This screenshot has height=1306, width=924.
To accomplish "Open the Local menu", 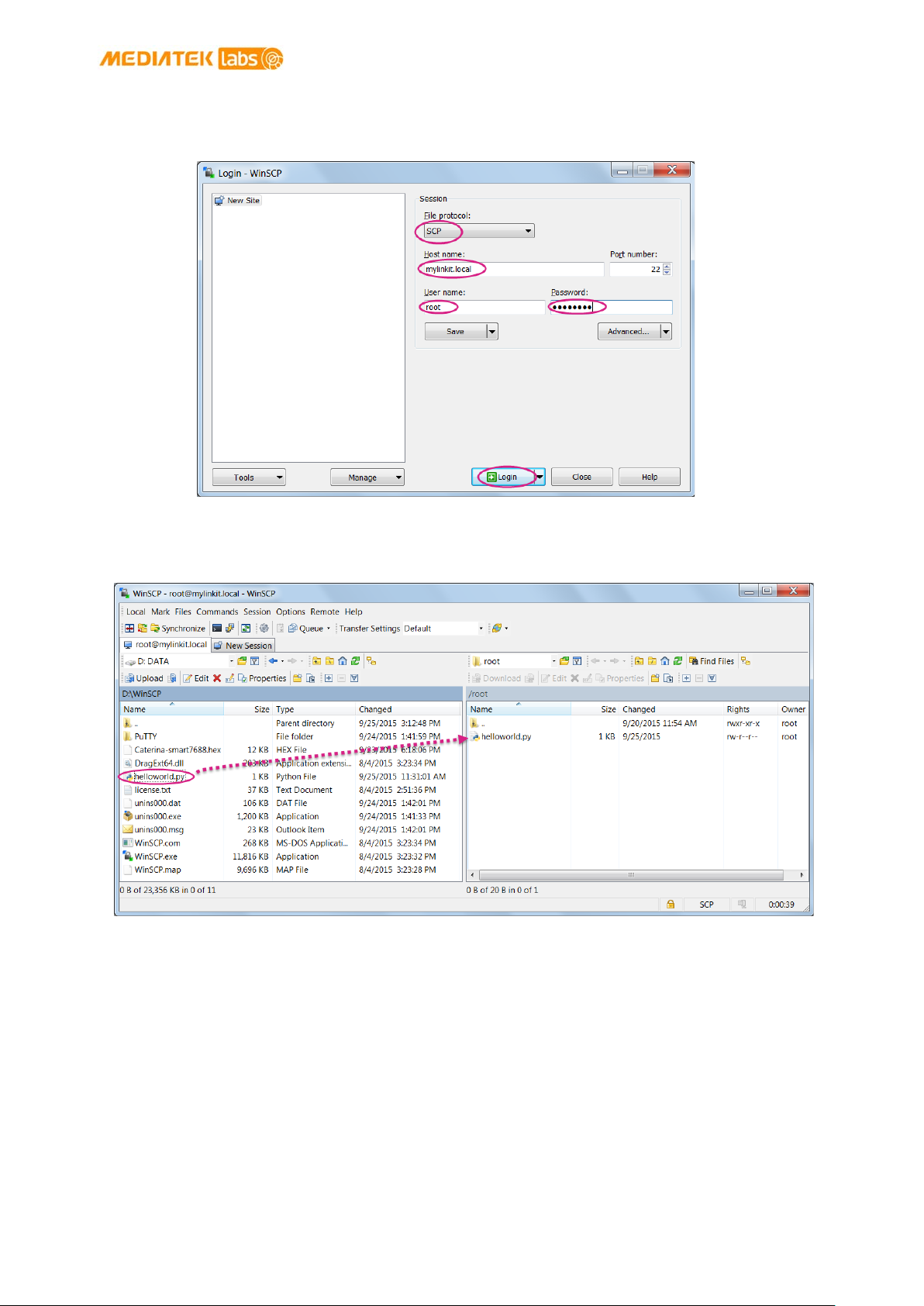I will coord(136,612).
